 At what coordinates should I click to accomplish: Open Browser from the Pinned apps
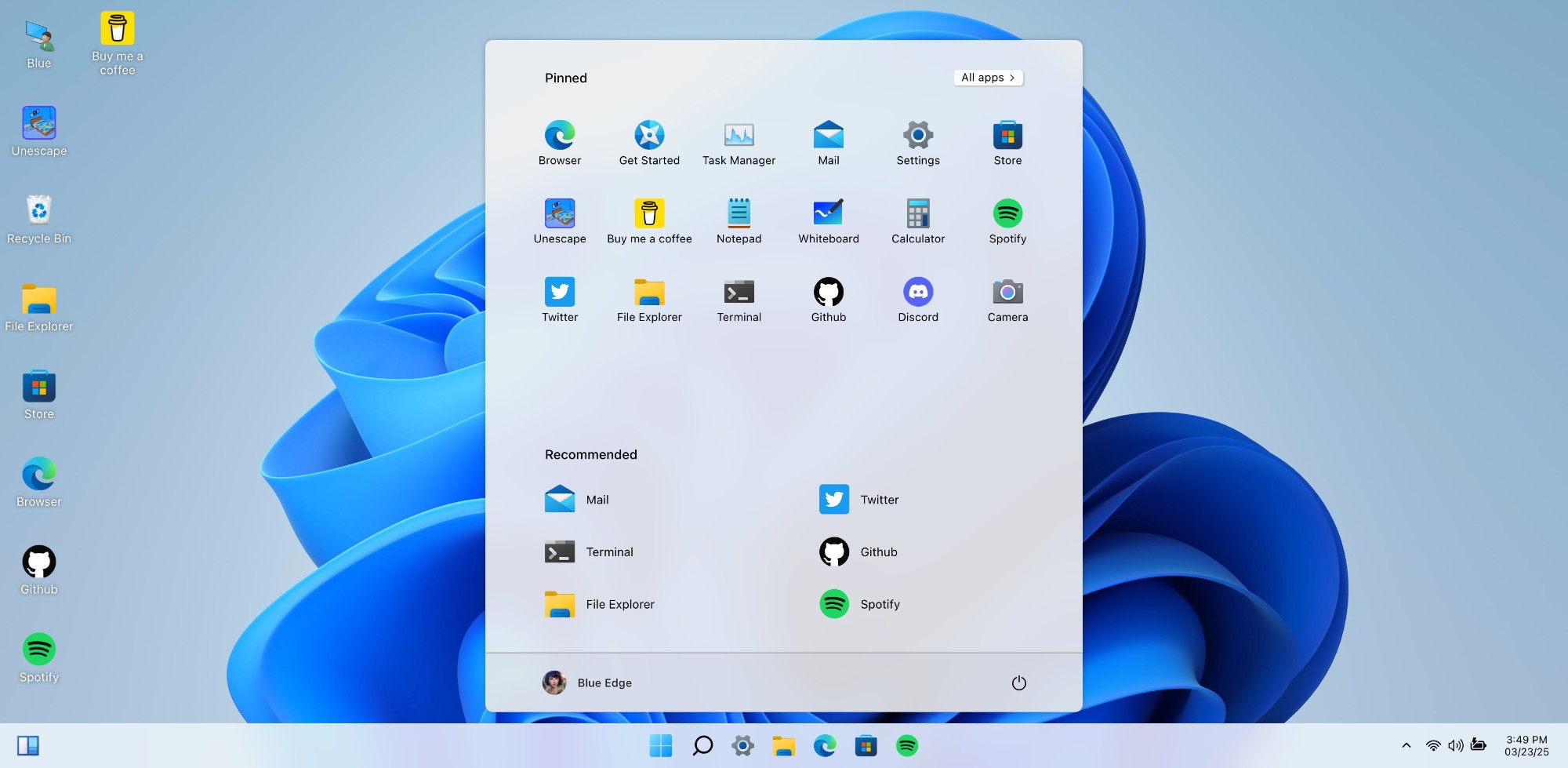[x=560, y=143]
